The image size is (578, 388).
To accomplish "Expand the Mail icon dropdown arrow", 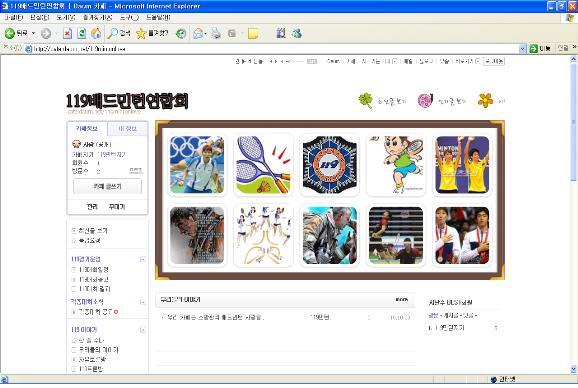I will (x=205, y=34).
